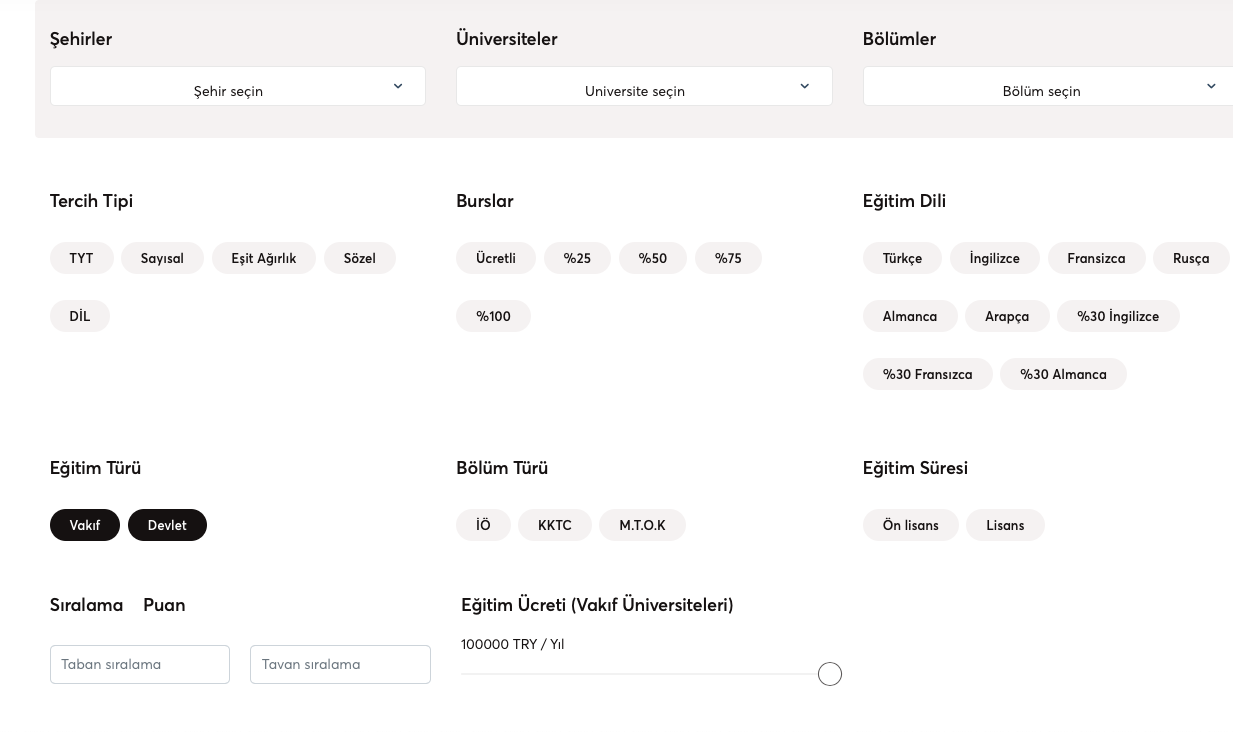Select the Lisans education duration
This screenshot has width=1233, height=732.
[x=1005, y=525]
